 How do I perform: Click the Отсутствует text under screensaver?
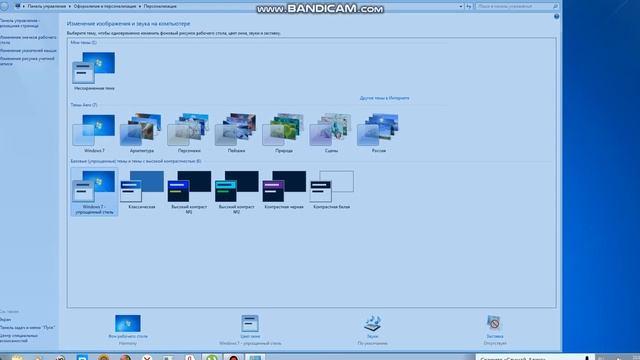coord(495,343)
